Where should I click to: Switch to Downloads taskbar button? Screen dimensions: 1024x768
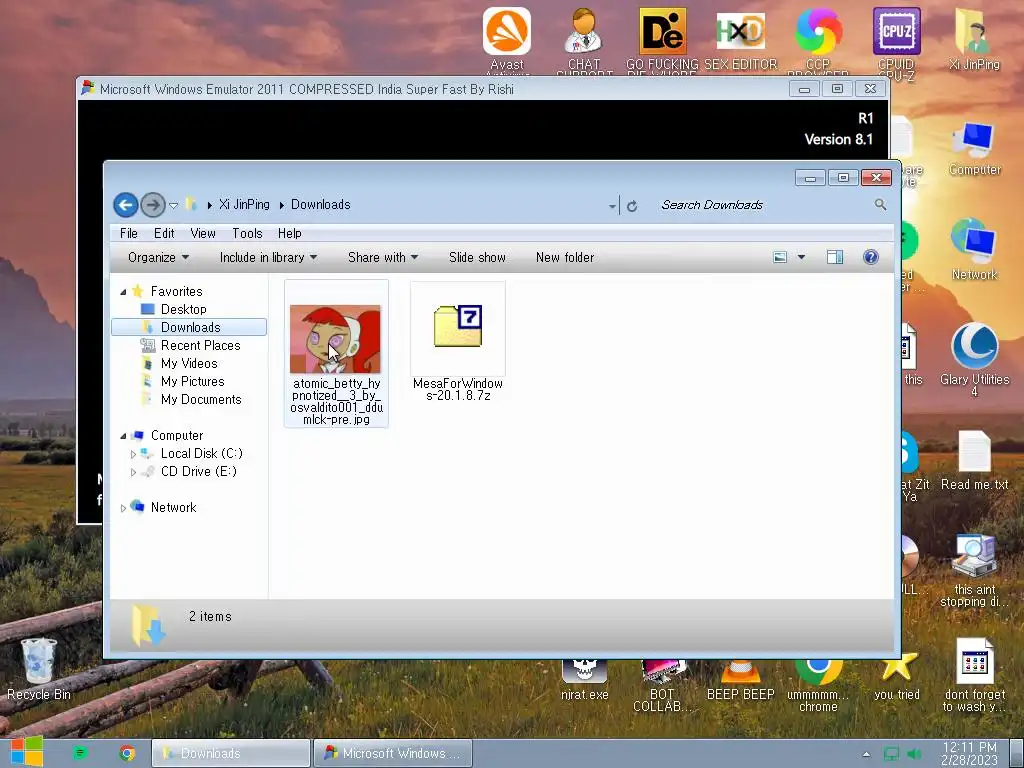point(231,754)
